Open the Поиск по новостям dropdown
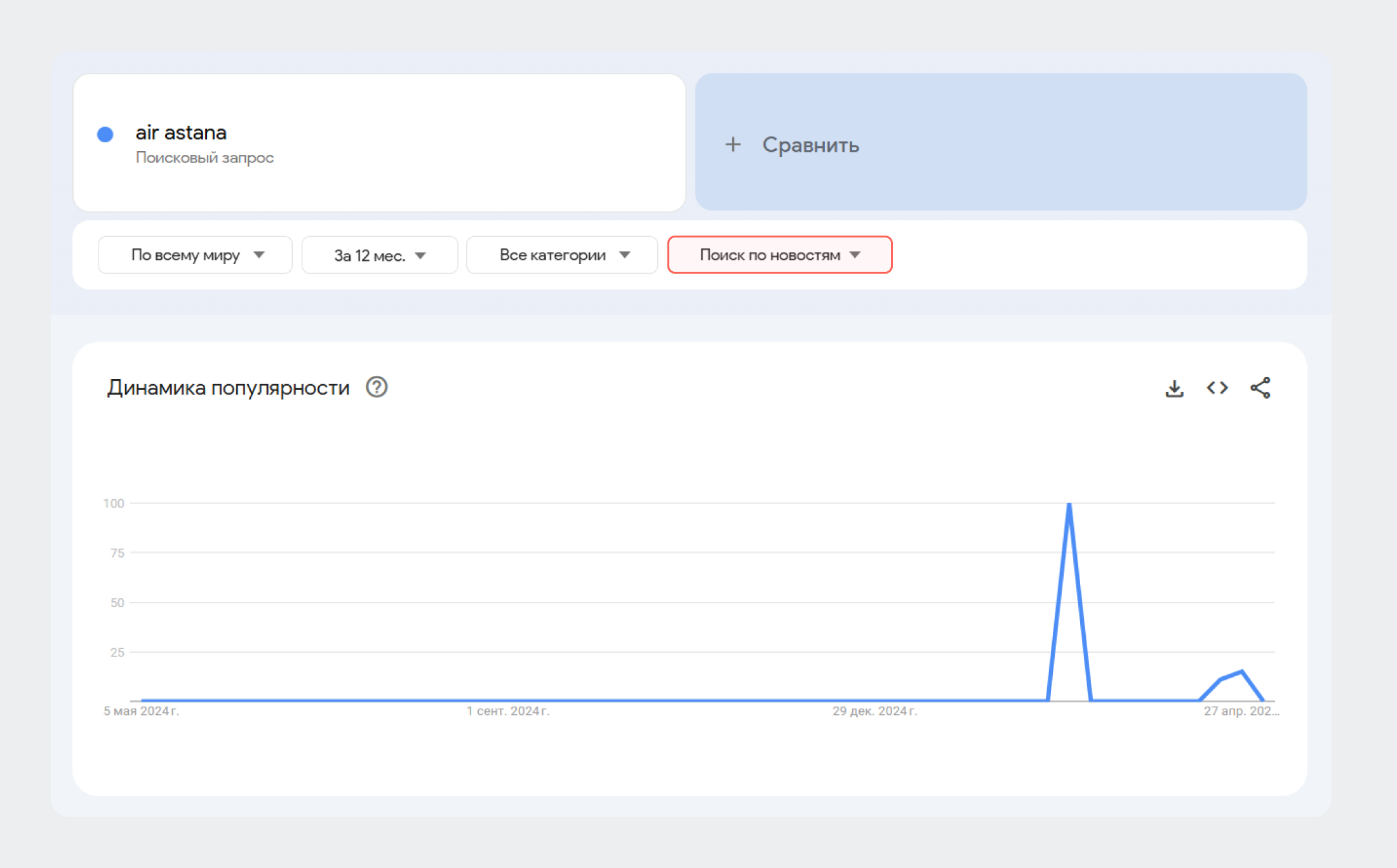 click(x=780, y=255)
